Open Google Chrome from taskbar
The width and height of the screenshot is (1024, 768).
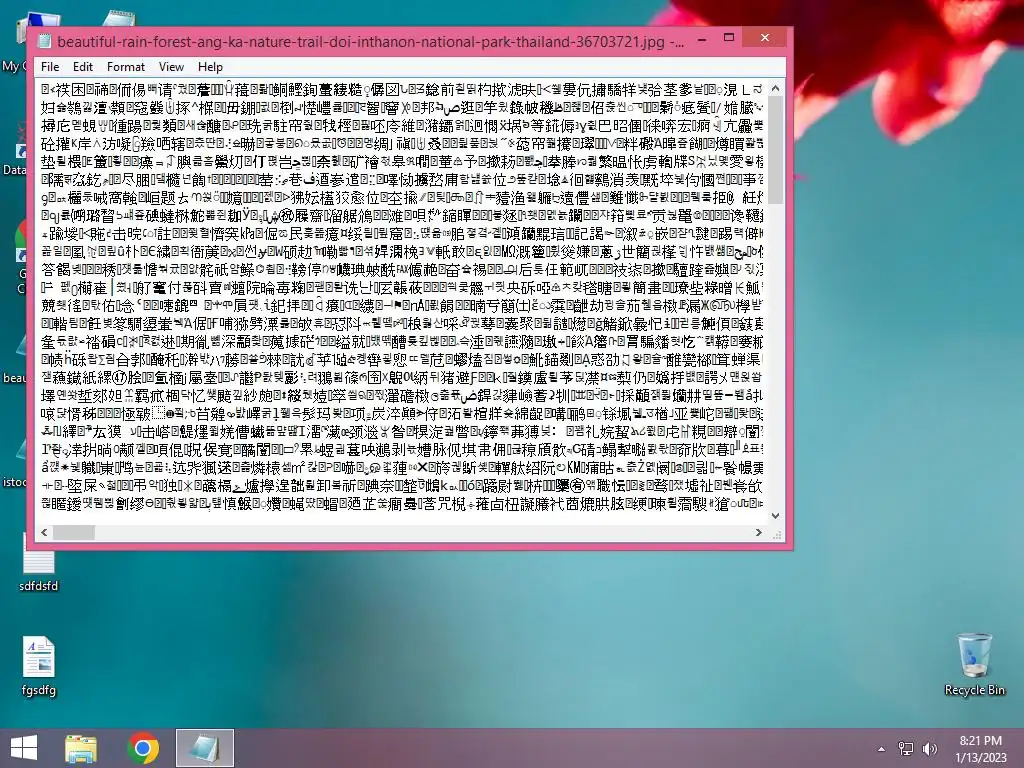coord(143,748)
